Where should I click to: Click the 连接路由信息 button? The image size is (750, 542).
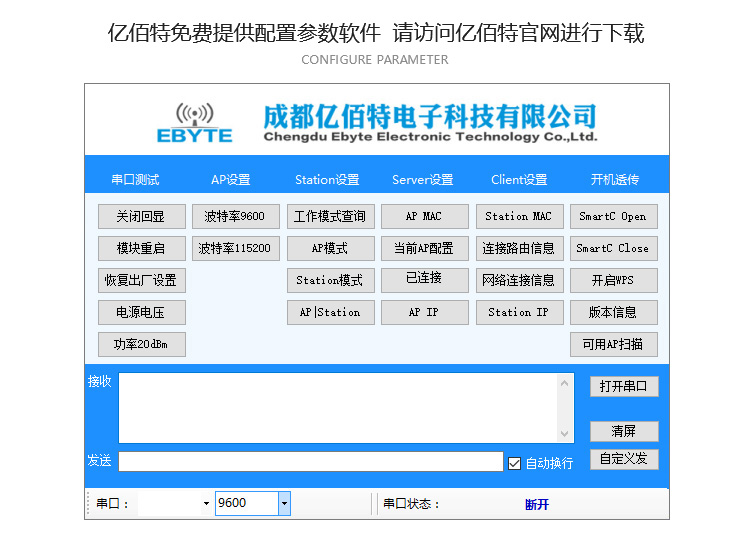pyautogui.click(x=519, y=248)
